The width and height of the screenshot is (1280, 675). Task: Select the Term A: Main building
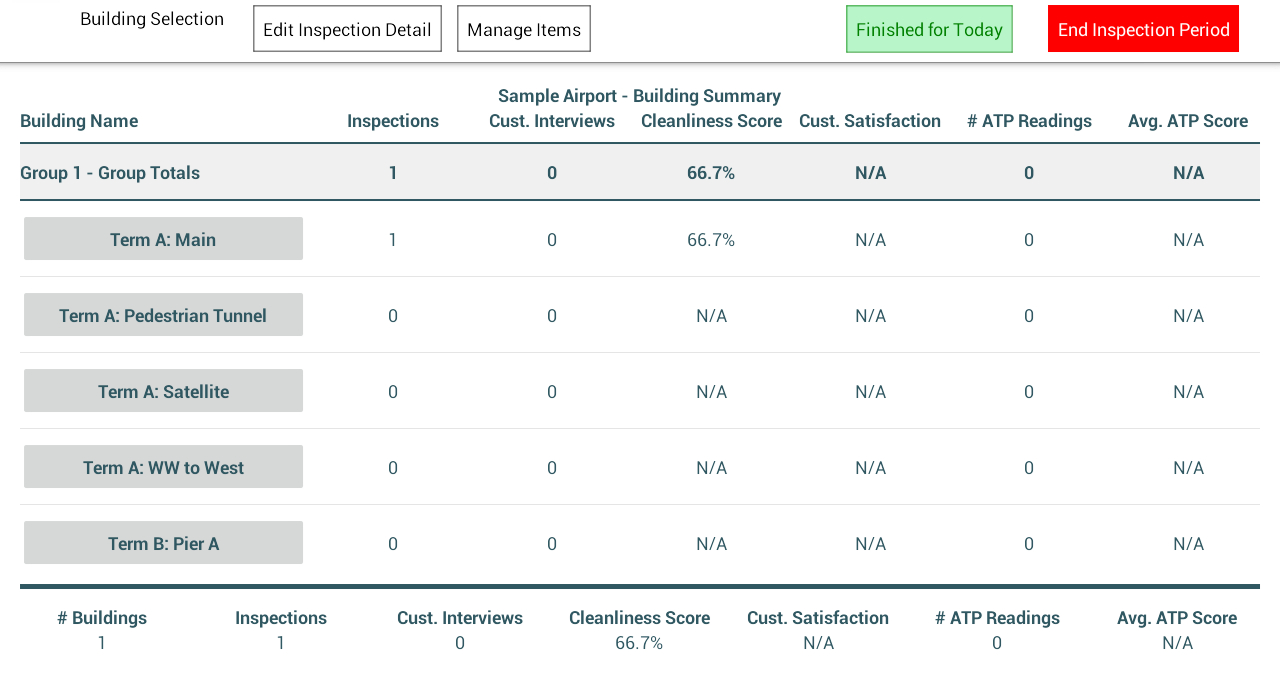click(x=163, y=239)
